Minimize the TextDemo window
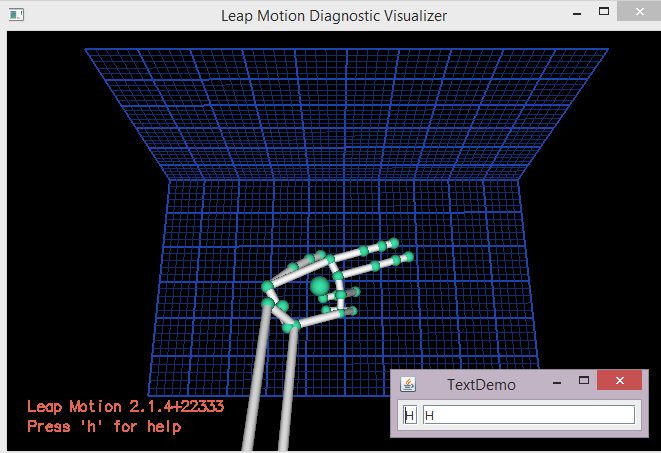This screenshot has height=453, width=661. [x=557, y=383]
